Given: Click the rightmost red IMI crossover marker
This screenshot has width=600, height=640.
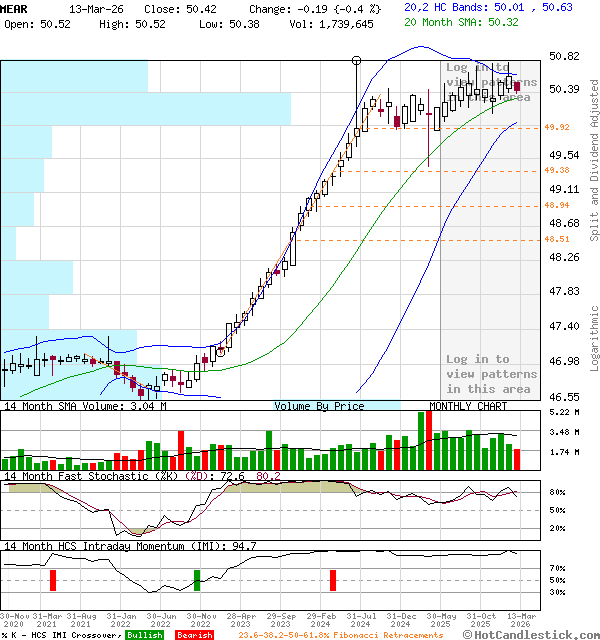Looking at the screenshot, I should click(332, 580).
